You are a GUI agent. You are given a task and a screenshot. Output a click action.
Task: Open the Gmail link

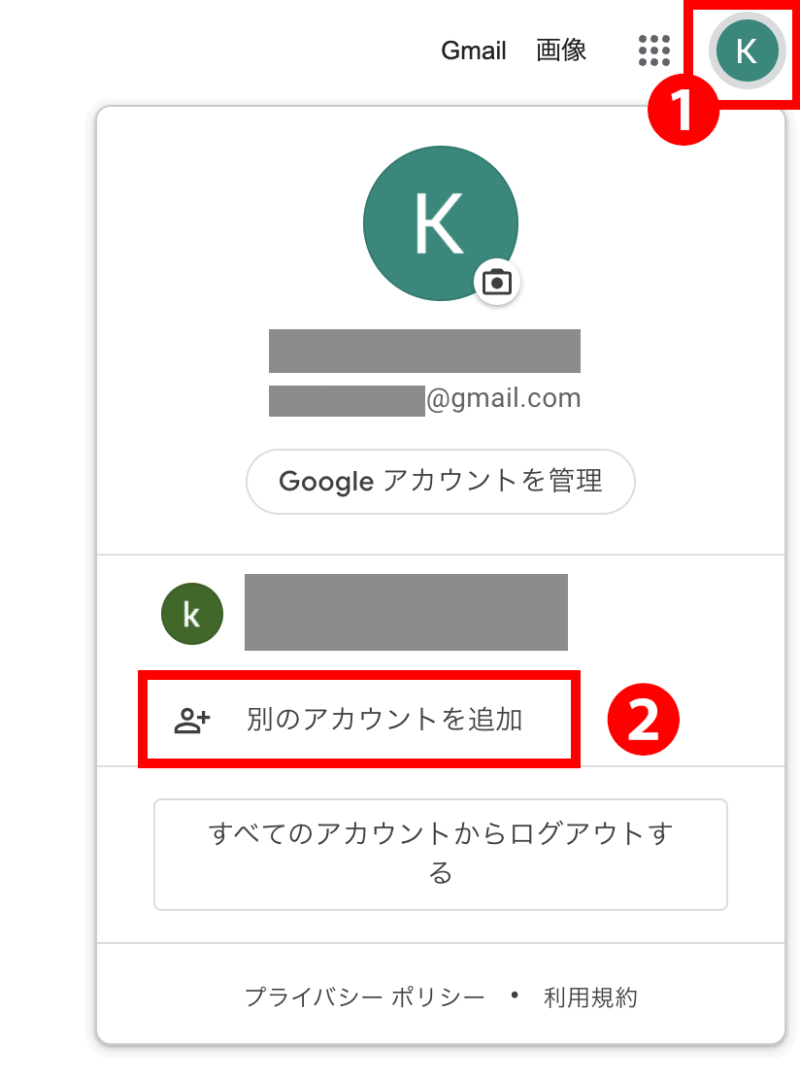[x=474, y=50]
